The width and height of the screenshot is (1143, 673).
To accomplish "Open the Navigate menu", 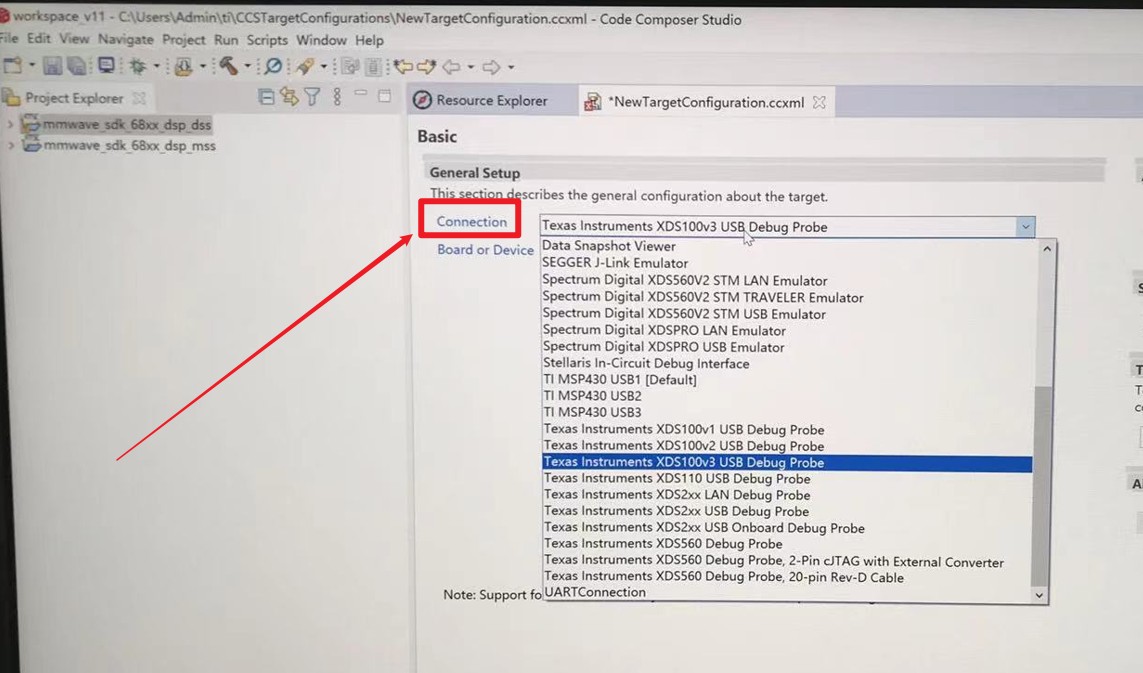I will point(125,39).
